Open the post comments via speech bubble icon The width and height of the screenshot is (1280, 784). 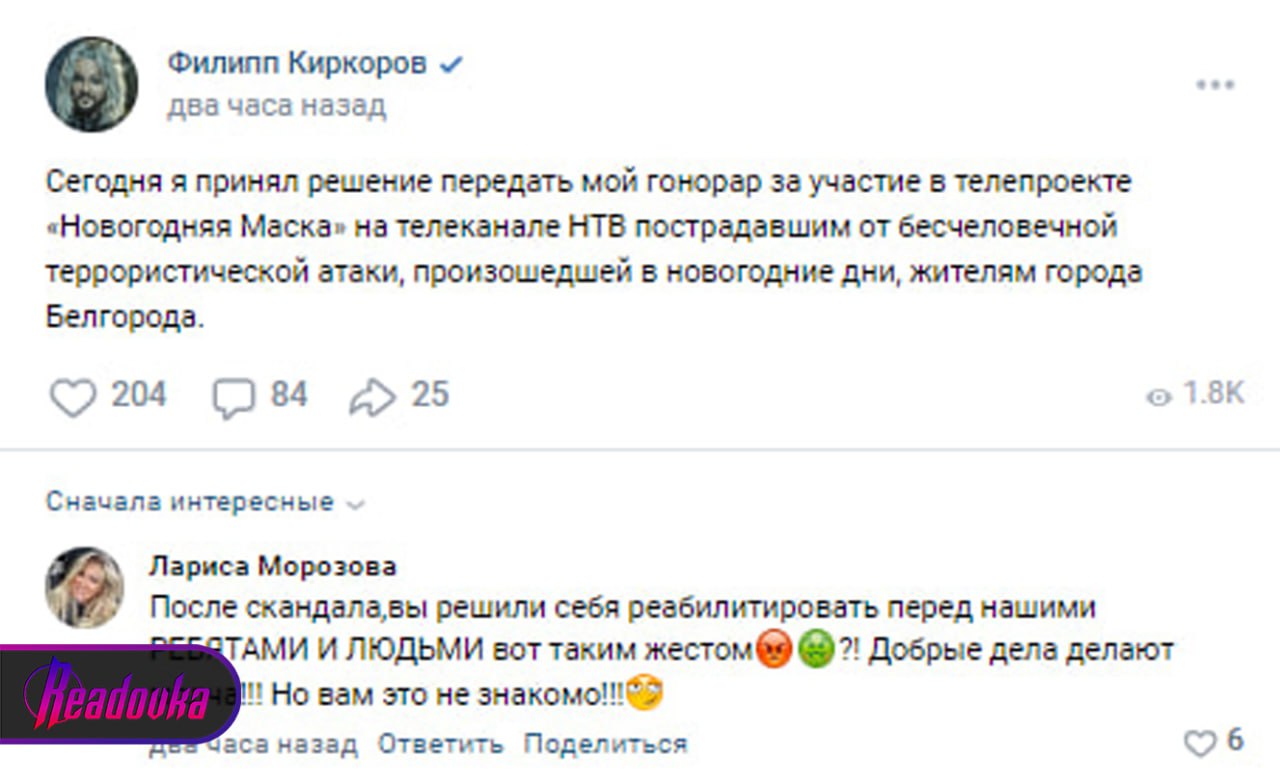click(x=233, y=397)
